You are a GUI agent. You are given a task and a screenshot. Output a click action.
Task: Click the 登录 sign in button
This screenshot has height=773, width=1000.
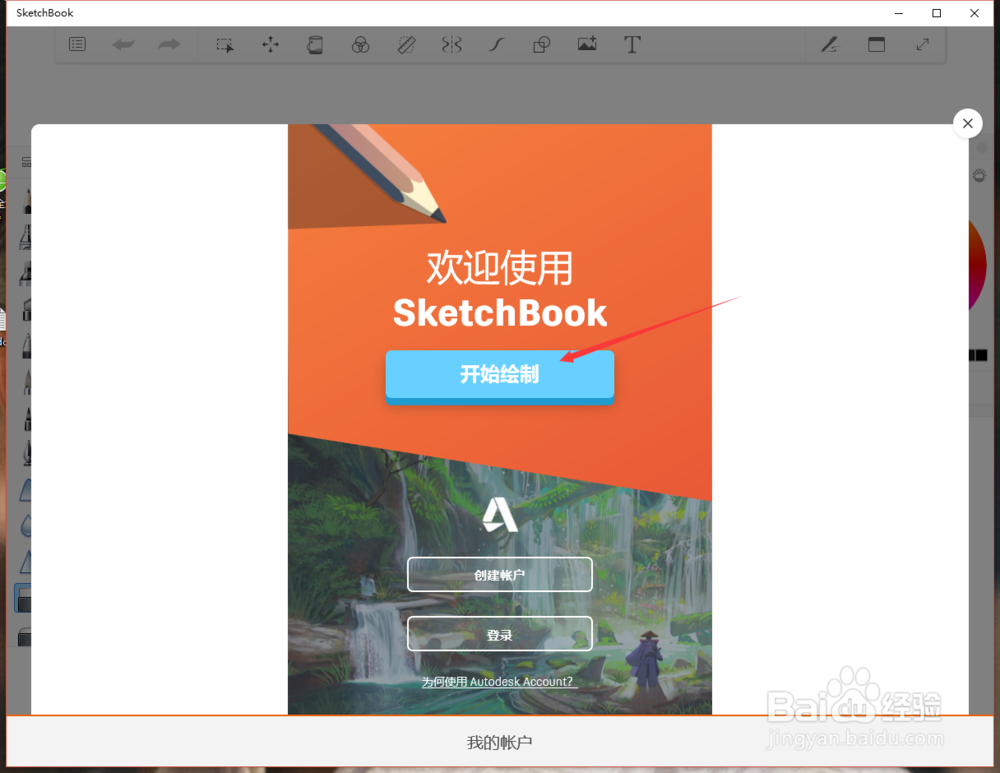499,634
